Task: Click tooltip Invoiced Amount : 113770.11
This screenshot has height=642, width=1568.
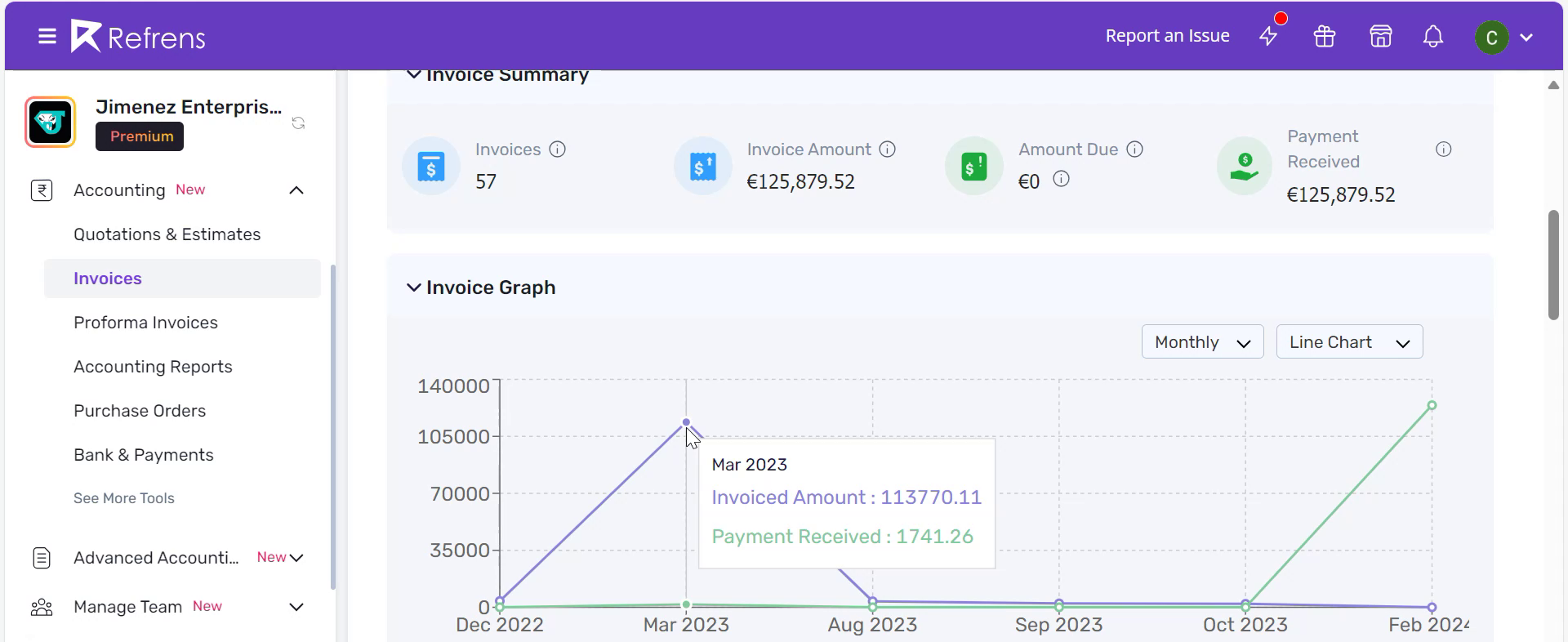Action: (x=847, y=497)
